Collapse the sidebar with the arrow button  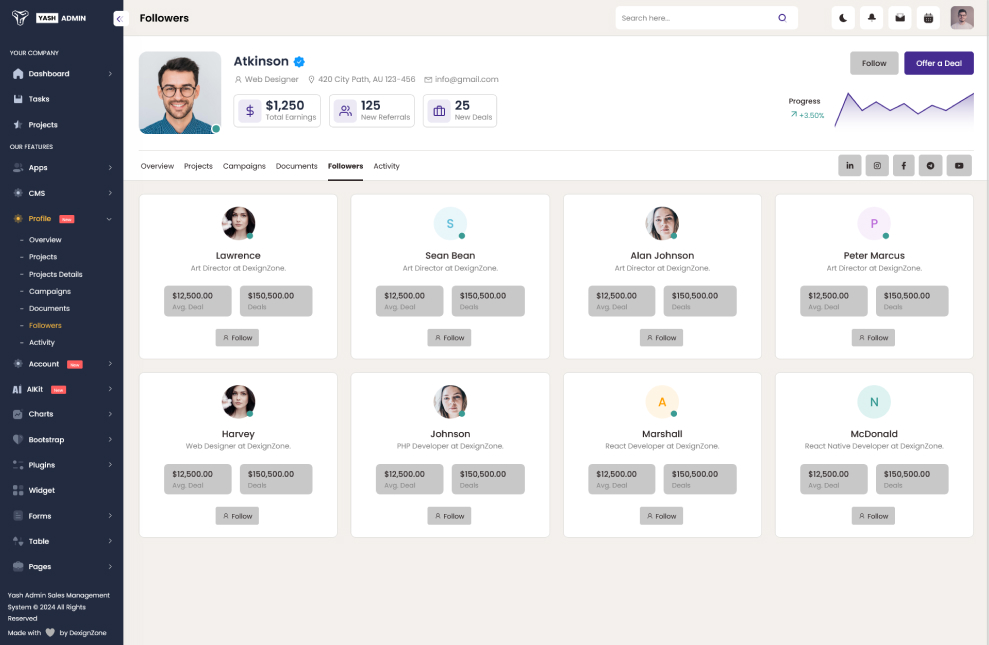tap(120, 19)
